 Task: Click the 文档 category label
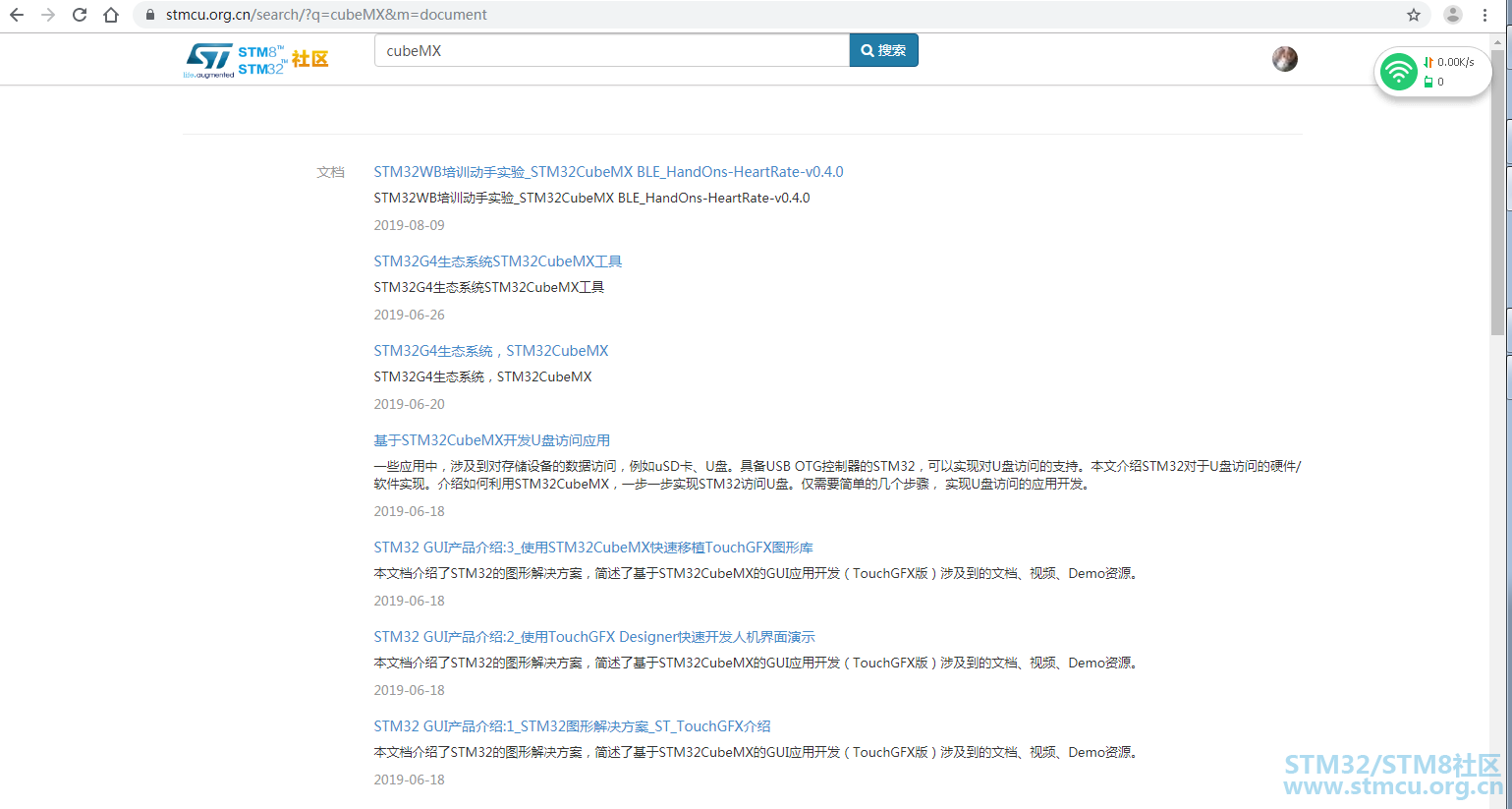pyautogui.click(x=330, y=172)
